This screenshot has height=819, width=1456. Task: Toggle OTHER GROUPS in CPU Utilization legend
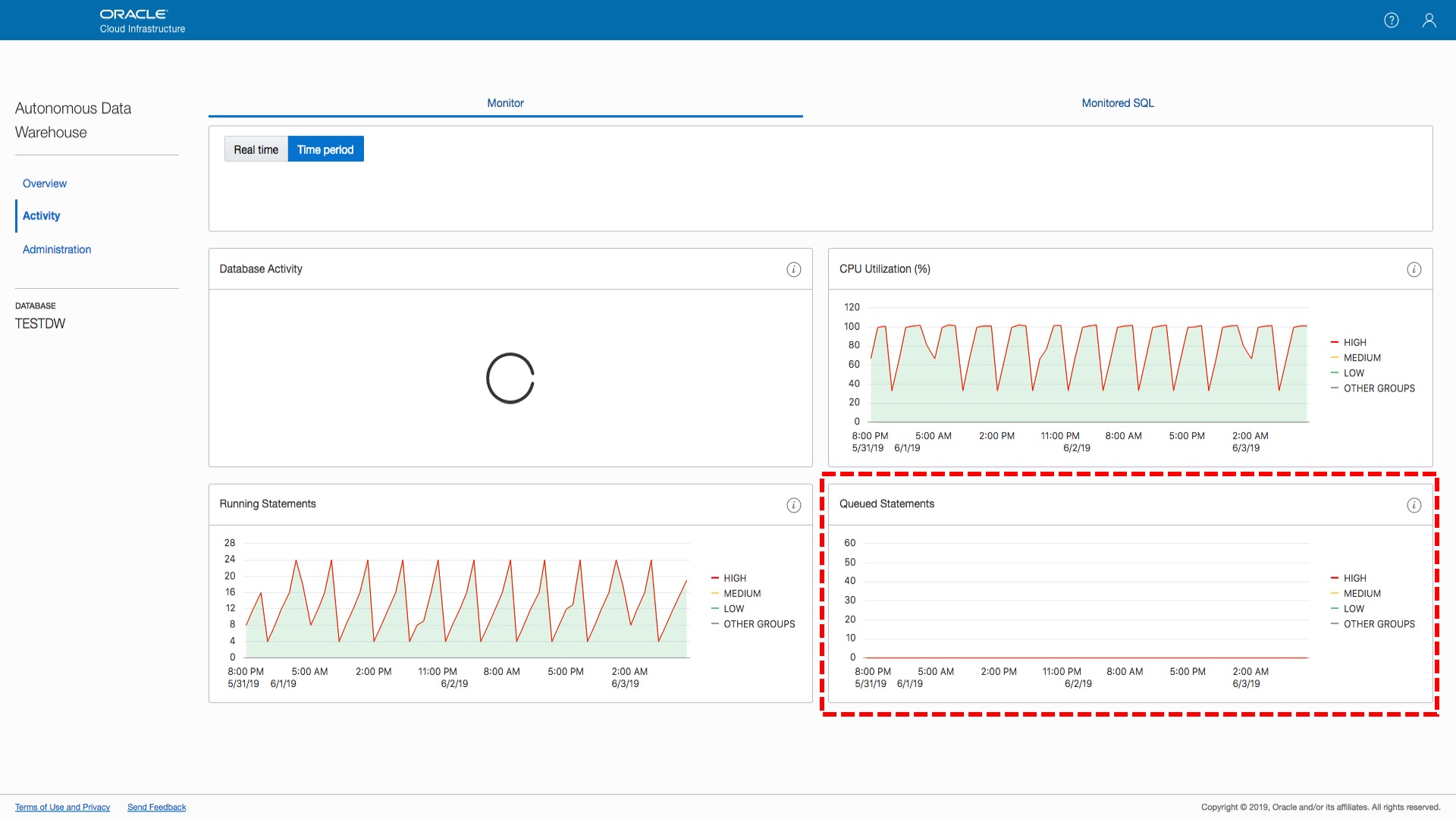1378,388
